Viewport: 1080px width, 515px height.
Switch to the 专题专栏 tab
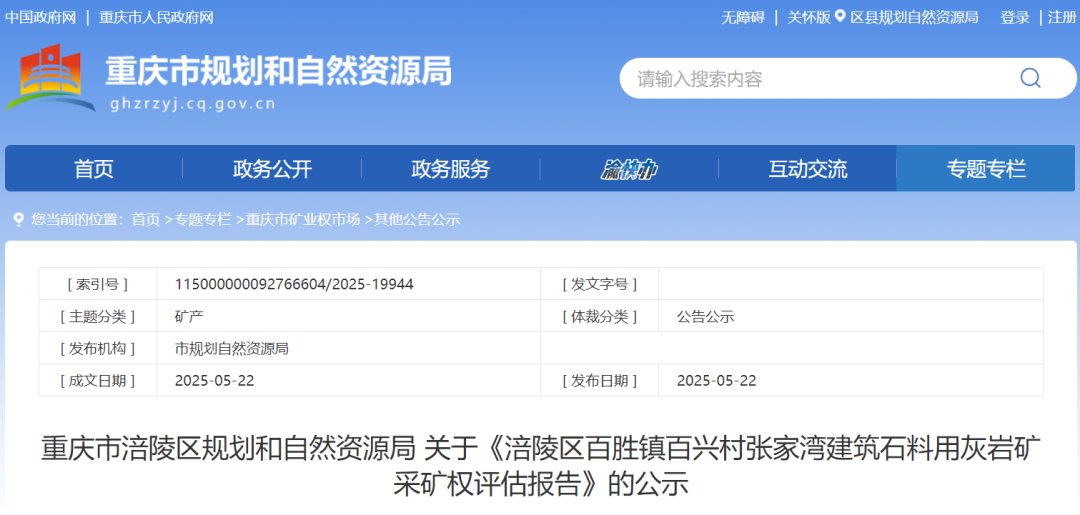(x=986, y=169)
